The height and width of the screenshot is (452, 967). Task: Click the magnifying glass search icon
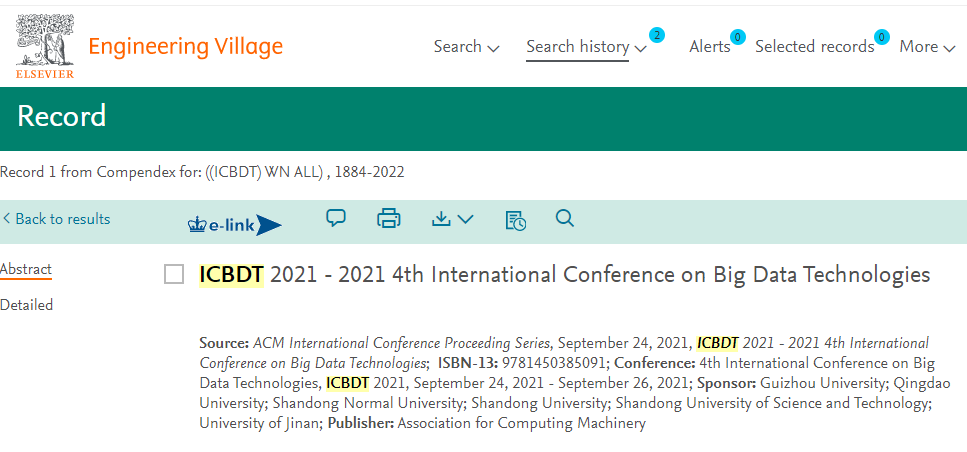coord(565,218)
